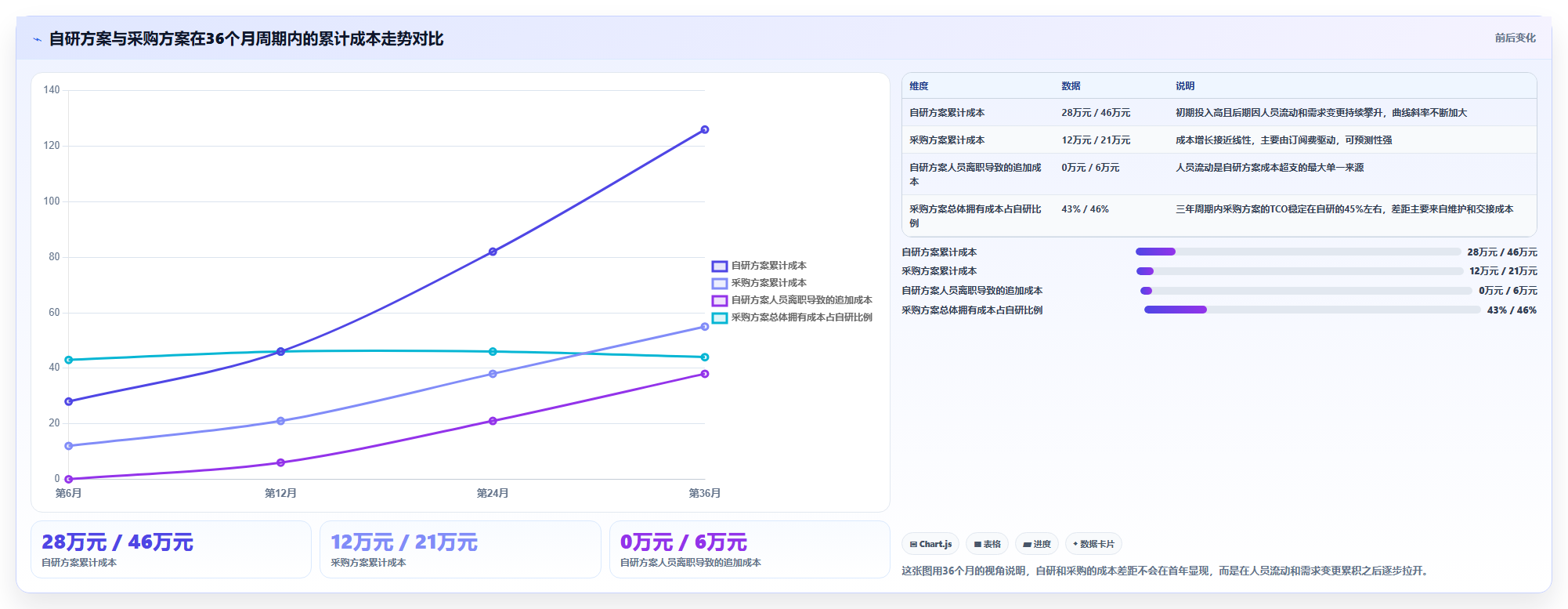Click the 第24月 x-axis label
Screen dimensions: 1568x609
[x=493, y=493]
